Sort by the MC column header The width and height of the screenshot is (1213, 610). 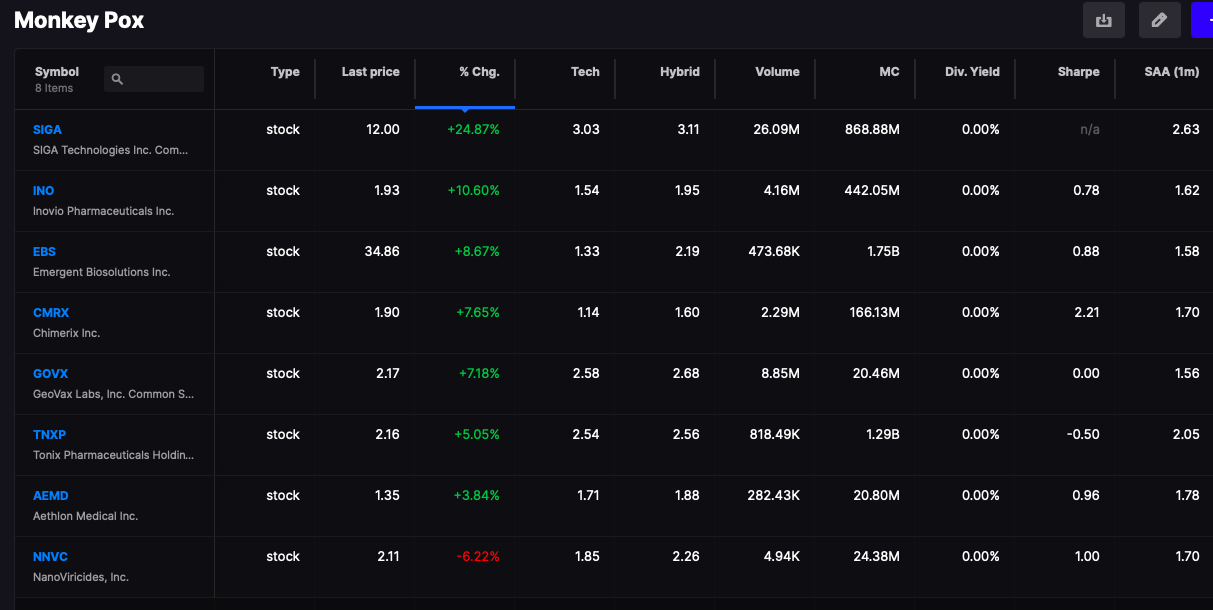point(889,72)
